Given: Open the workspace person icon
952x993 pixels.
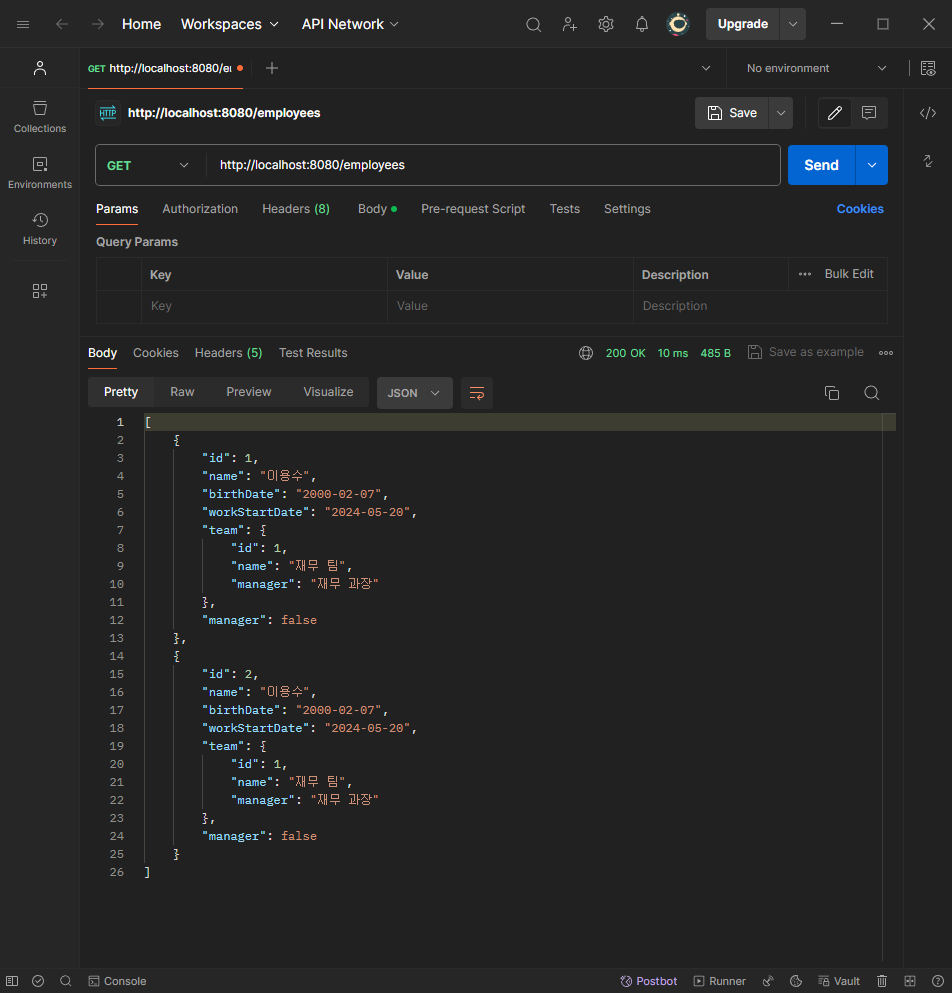Looking at the screenshot, I should 40,68.
